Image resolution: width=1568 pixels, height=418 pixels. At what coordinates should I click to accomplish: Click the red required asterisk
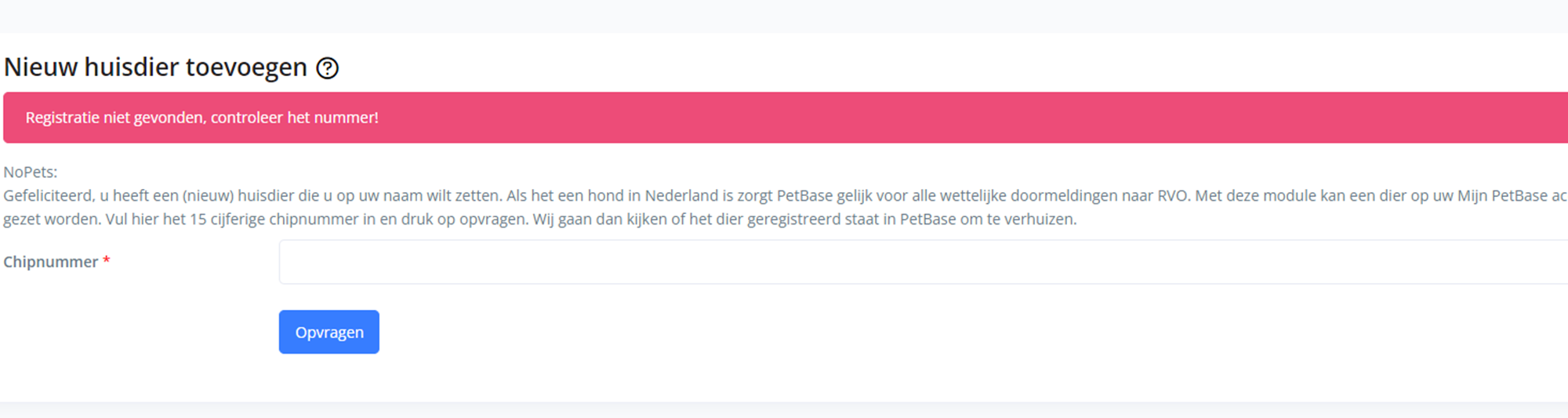107,260
